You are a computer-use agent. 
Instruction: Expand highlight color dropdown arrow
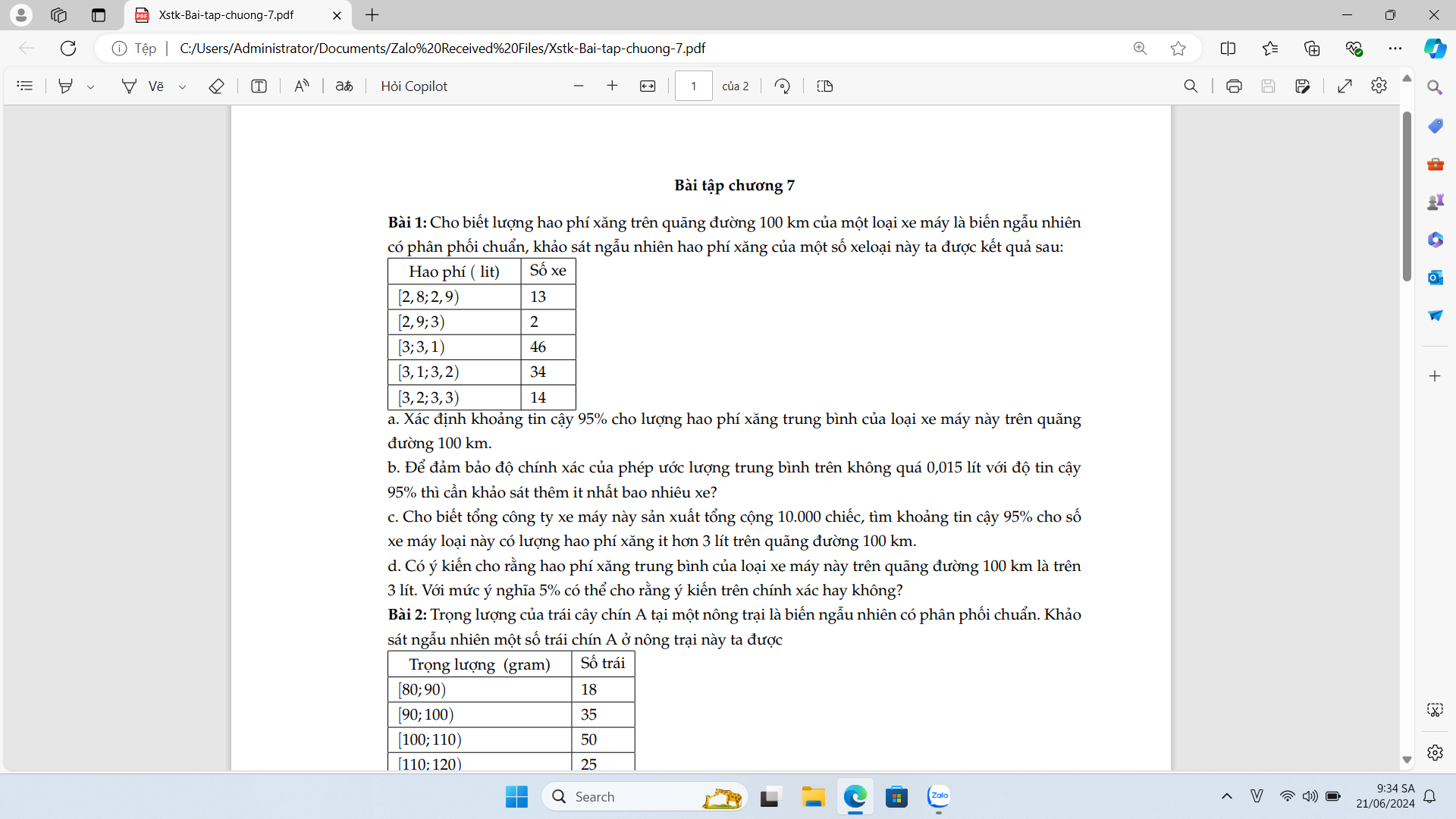point(90,86)
